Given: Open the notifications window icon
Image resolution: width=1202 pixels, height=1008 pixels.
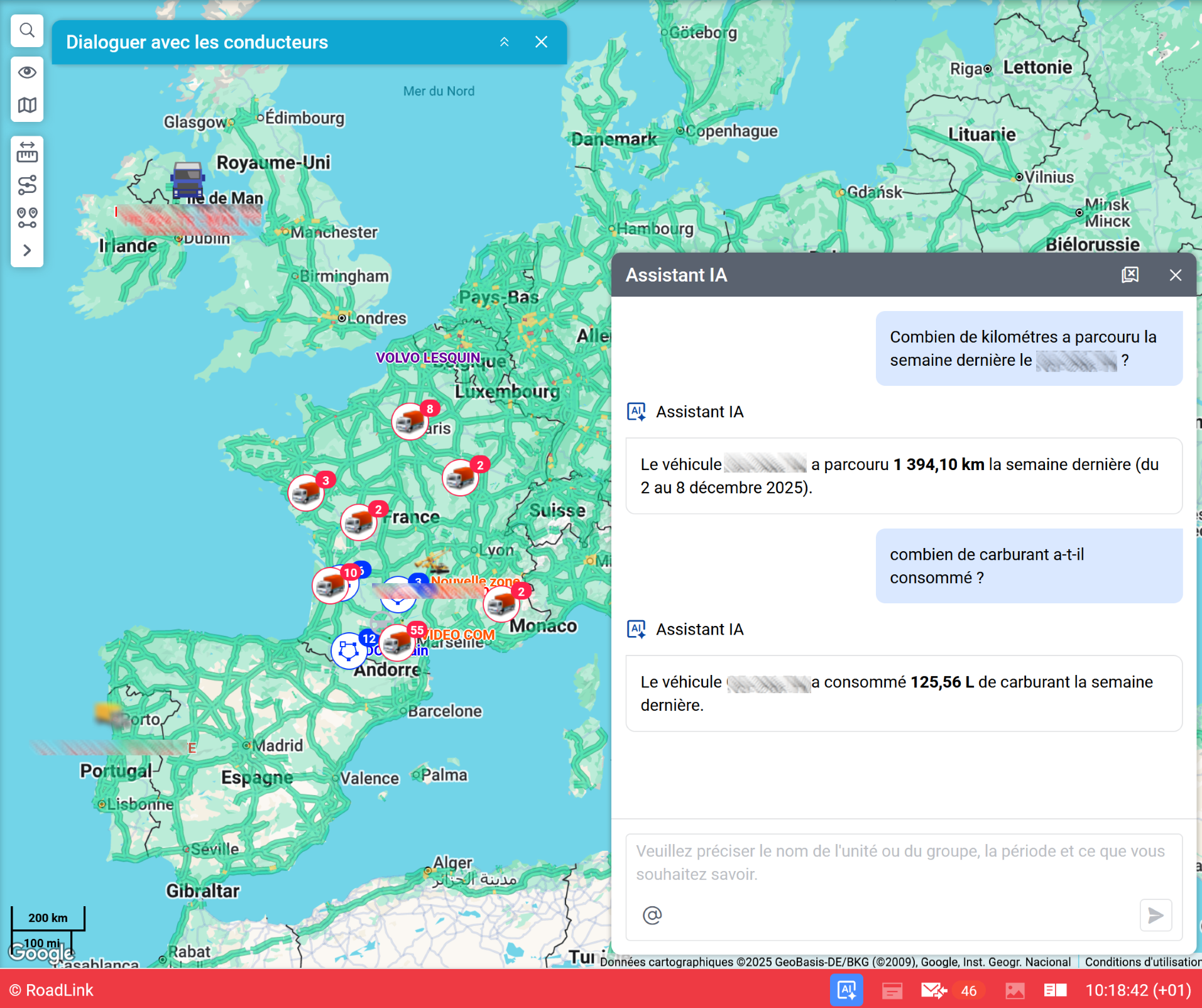Looking at the screenshot, I should tap(892, 990).
